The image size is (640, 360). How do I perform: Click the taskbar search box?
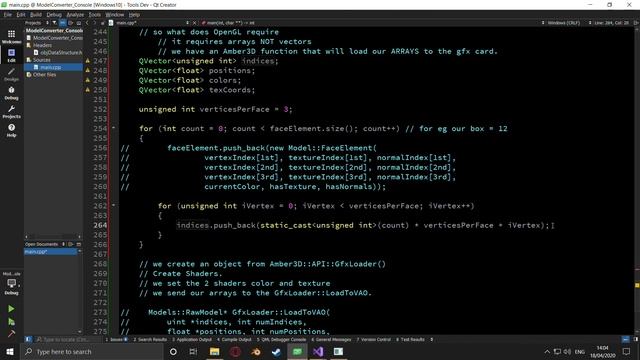click(x=92, y=352)
